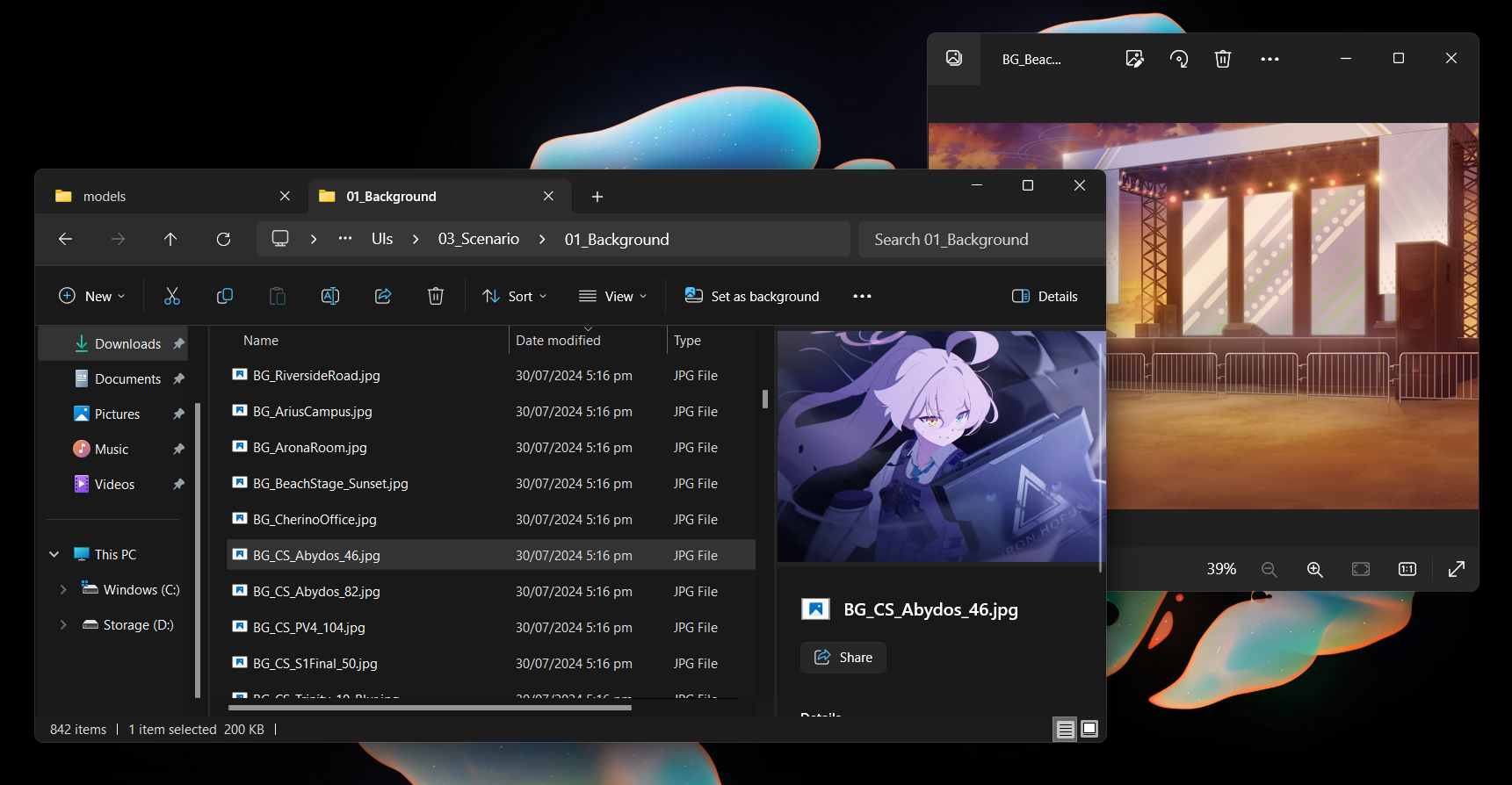1512x785 pixels.
Task: Expand the Storage (D:) drive node
Action: [63, 624]
